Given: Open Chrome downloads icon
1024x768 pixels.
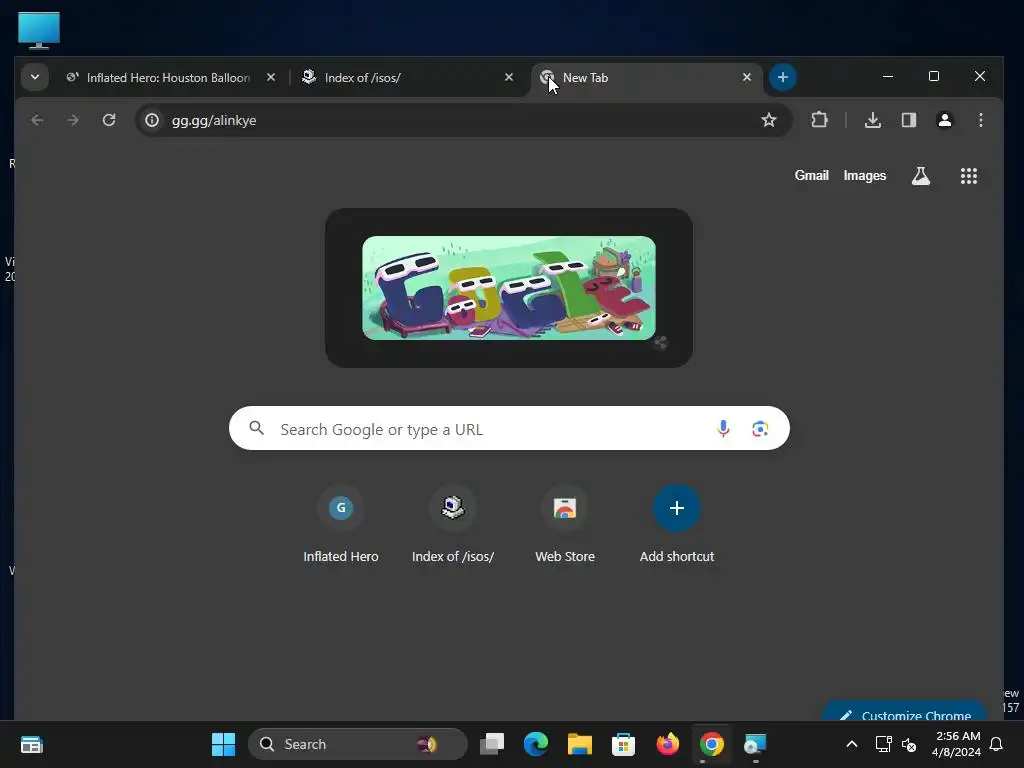Looking at the screenshot, I should point(872,120).
